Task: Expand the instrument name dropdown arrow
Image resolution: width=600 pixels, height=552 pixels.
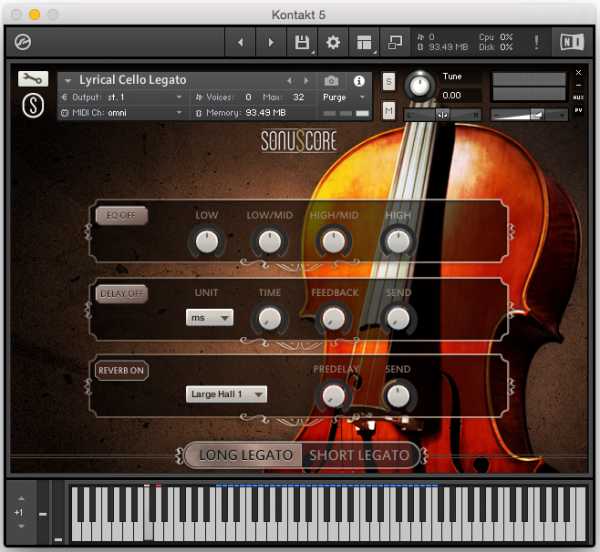Action: pyautogui.click(x=68, y=81)
